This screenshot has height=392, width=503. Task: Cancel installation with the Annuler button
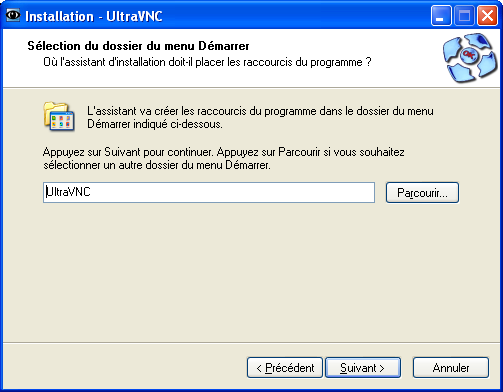point(451,368)
